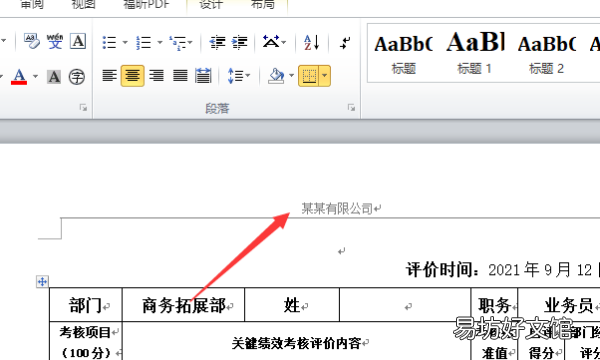Decrease the paragraph indent

217,42
